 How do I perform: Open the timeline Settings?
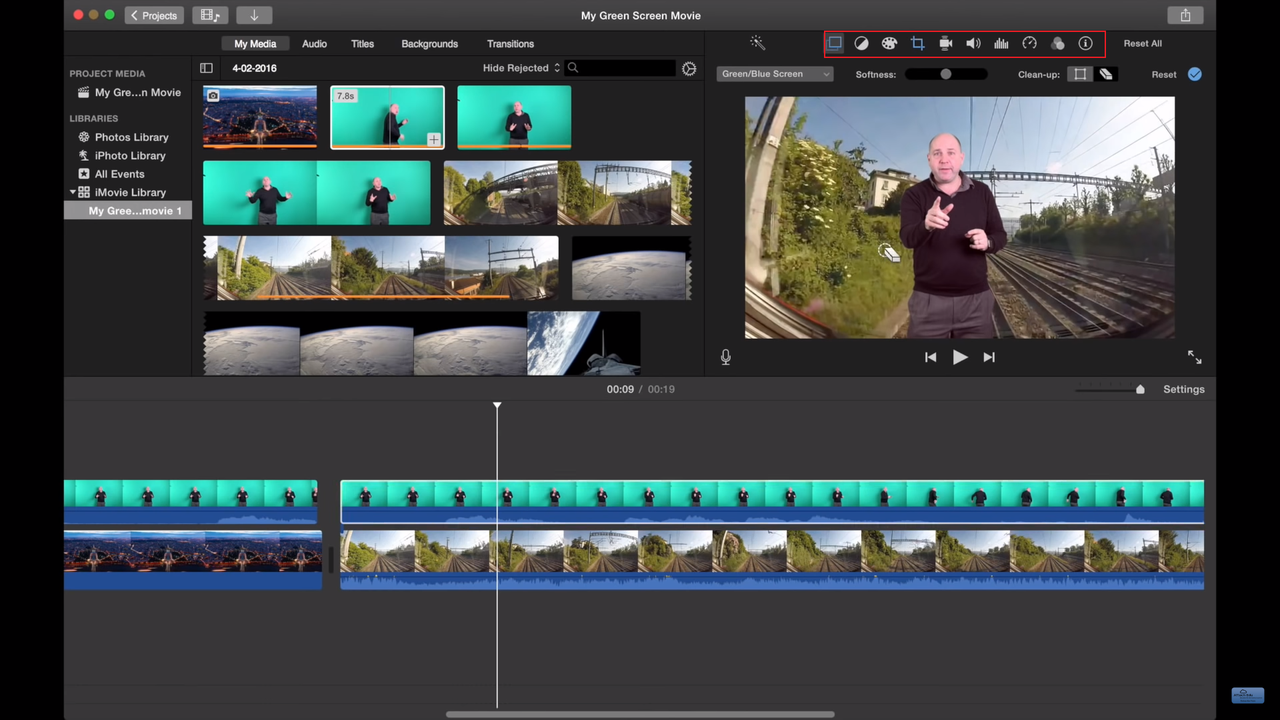click(x=1184, y=389)
